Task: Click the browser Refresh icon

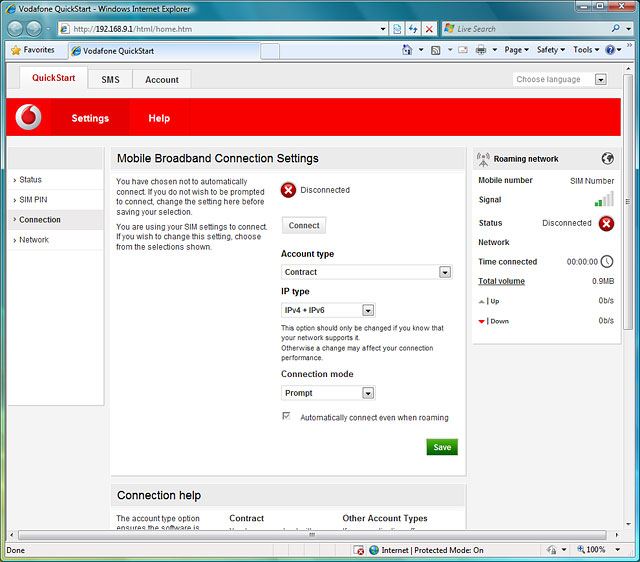Action: tap(412, 29)
